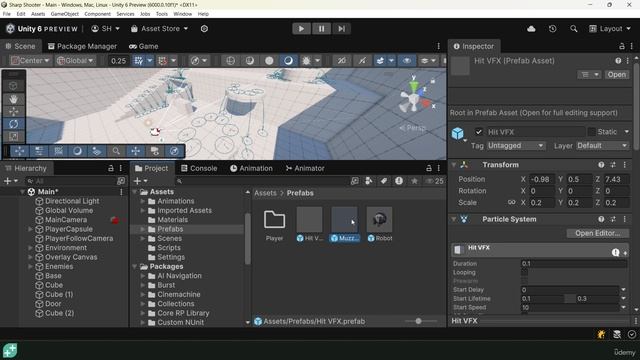Expand the Animations folder
The width and height of the screenshot is (640, 360).
coord(143,201)
